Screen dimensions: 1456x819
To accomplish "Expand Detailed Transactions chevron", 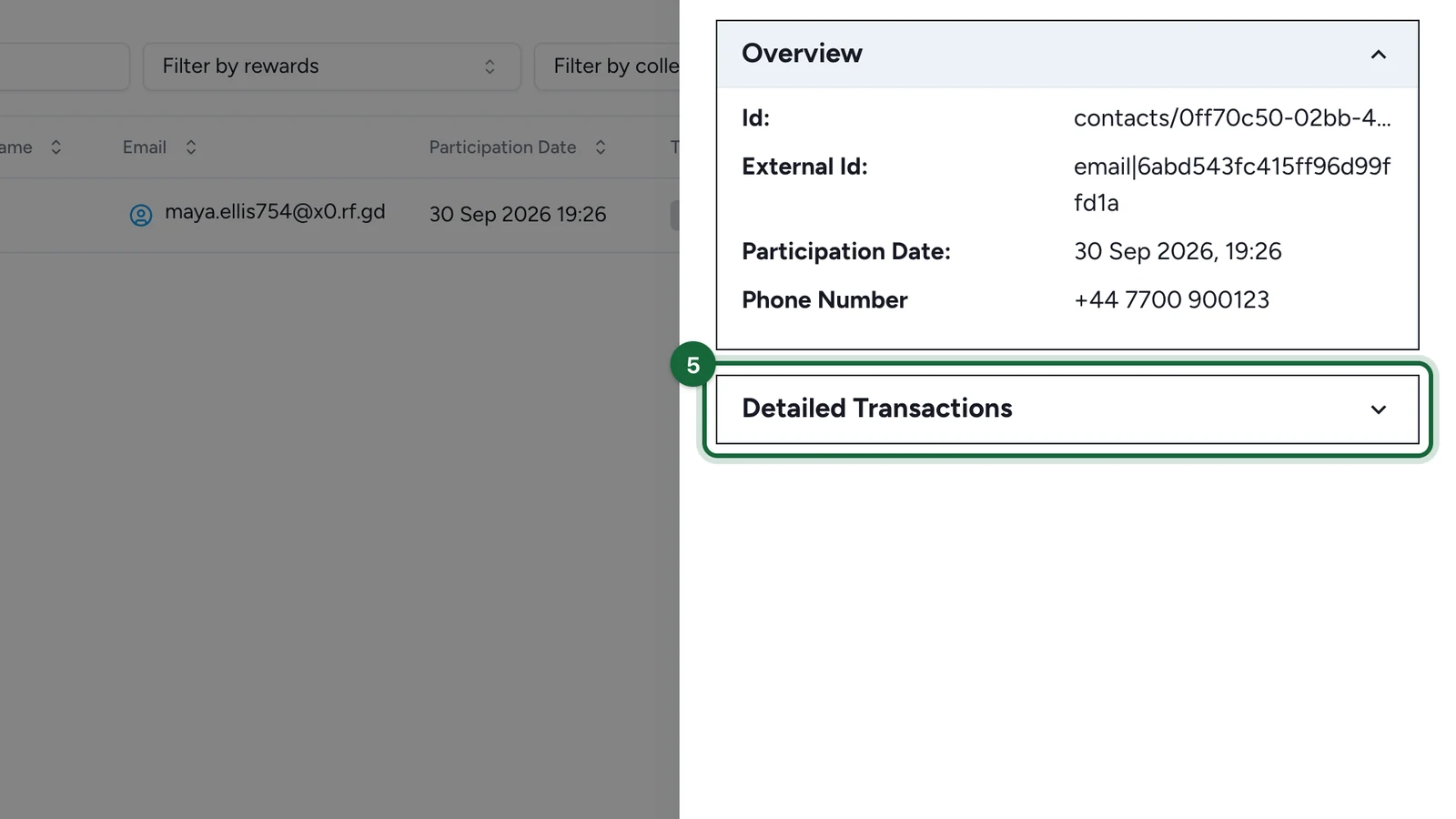I will [x=1378, y=409].
